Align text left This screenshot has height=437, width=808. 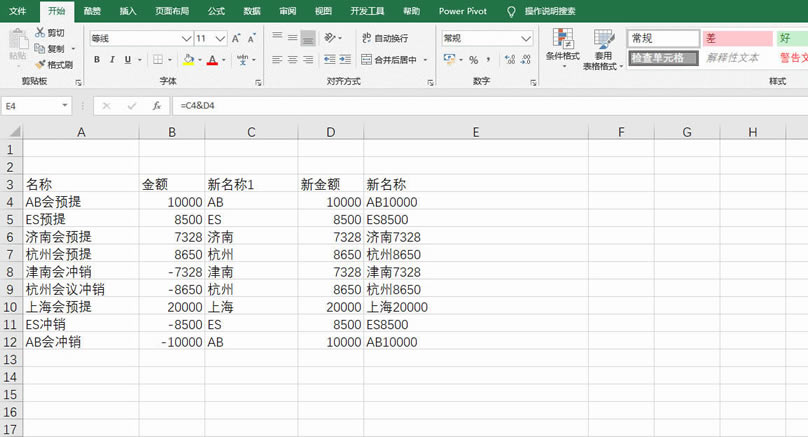click(277, 60)
